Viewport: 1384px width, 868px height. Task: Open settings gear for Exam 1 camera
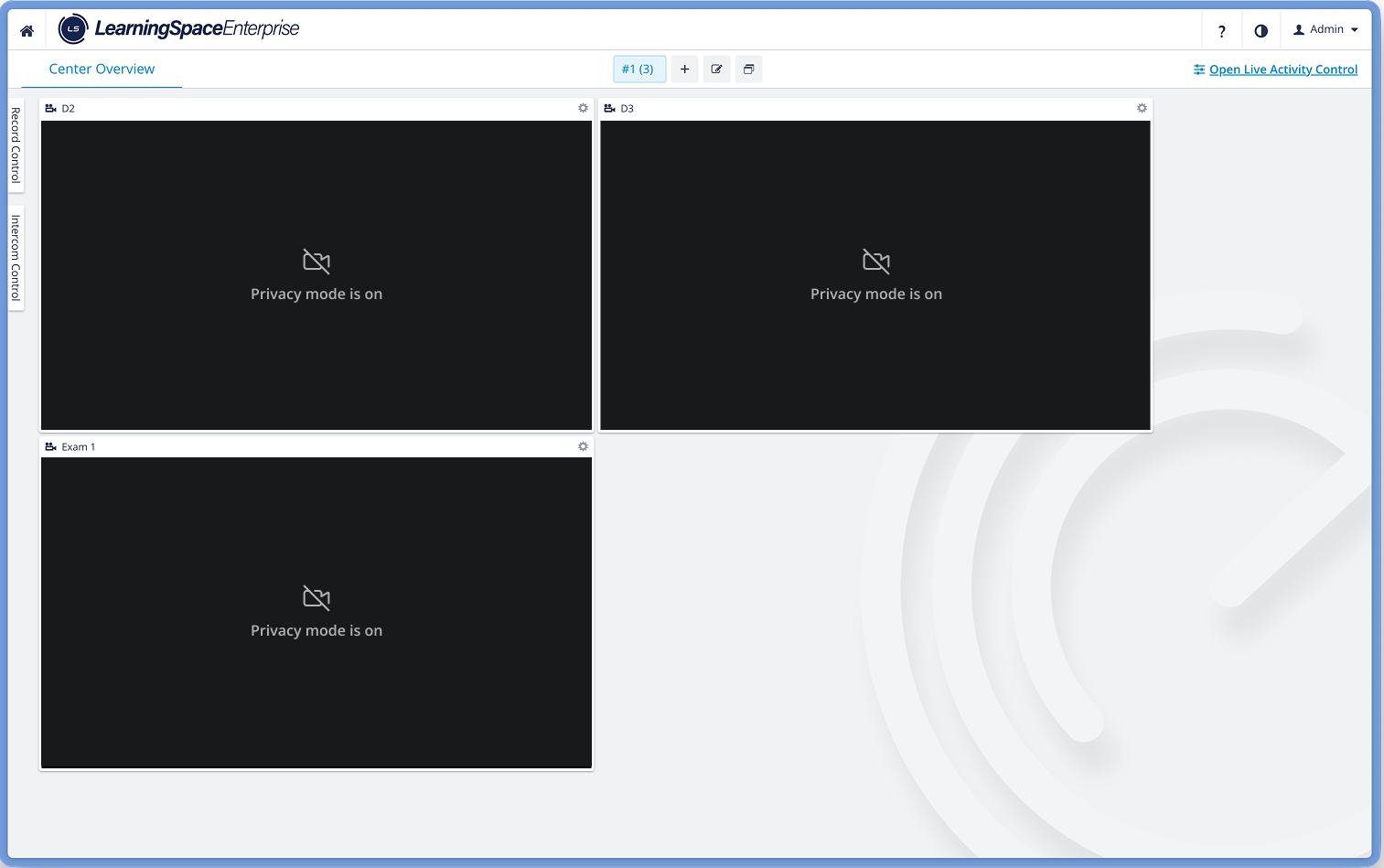583,446
